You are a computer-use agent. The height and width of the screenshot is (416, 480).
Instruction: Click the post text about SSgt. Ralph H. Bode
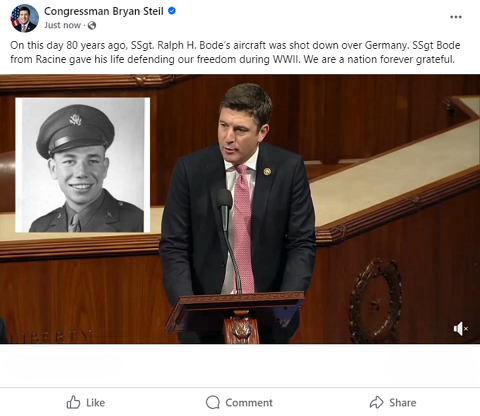tap(235, 52)
